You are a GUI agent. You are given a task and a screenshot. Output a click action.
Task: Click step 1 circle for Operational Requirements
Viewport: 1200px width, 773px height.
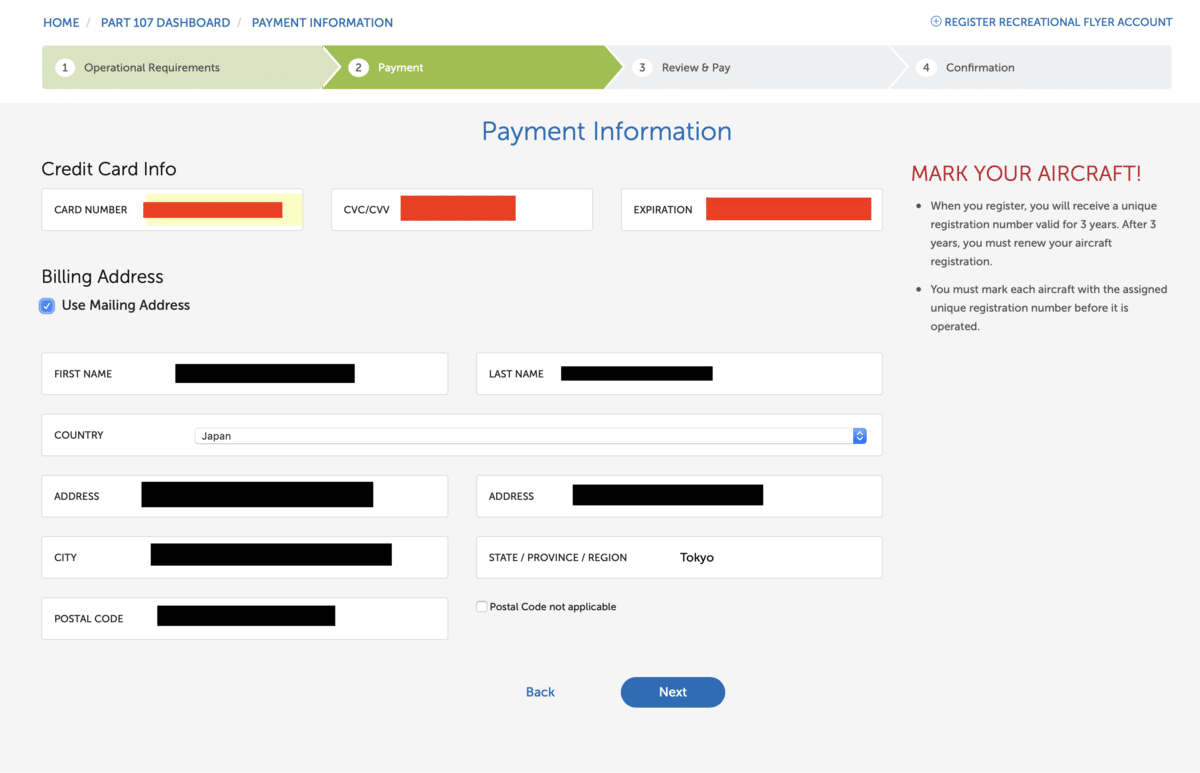[x=65, y=68]
